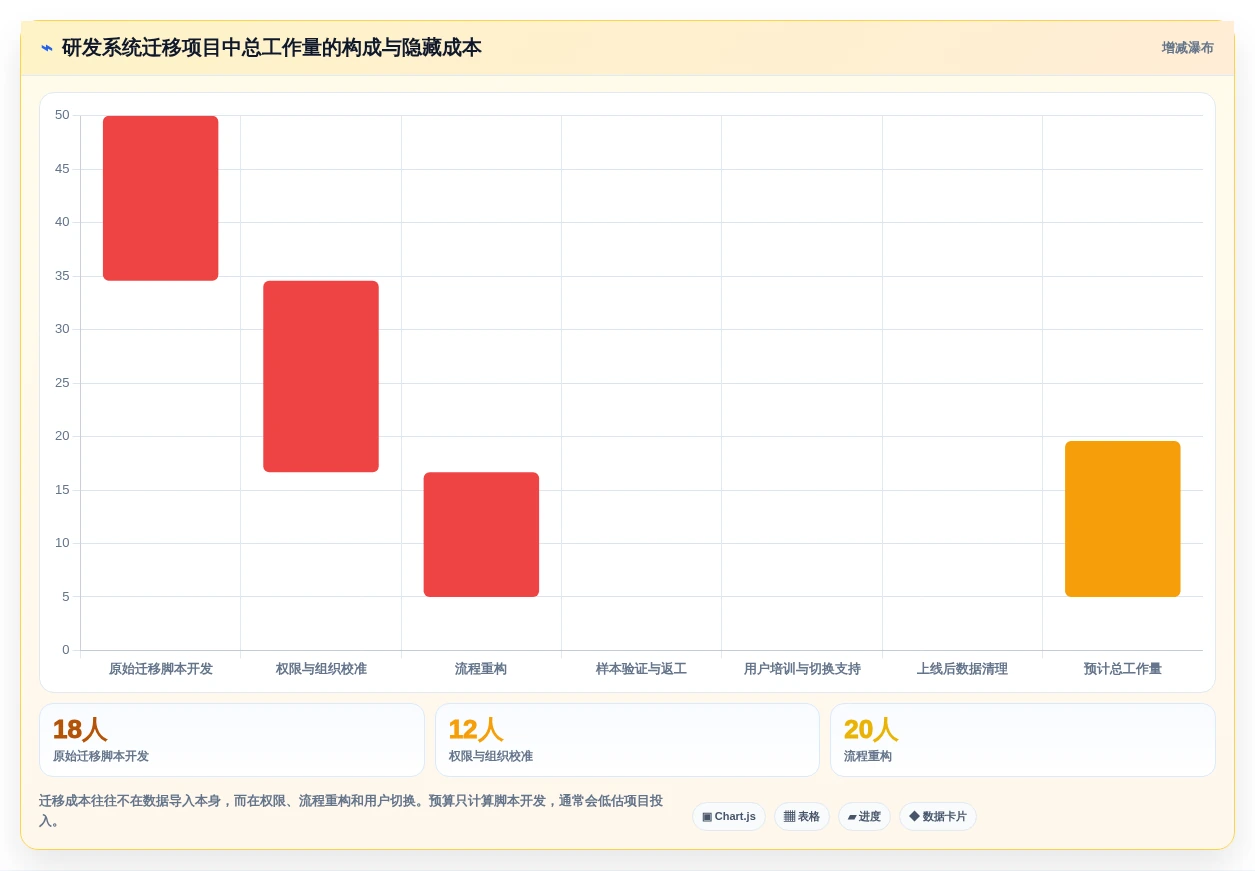The height and width of the screenshot is (871, 1255).
Task: Click the x-axis label 权限与组织校准
Action: [321, 669]
